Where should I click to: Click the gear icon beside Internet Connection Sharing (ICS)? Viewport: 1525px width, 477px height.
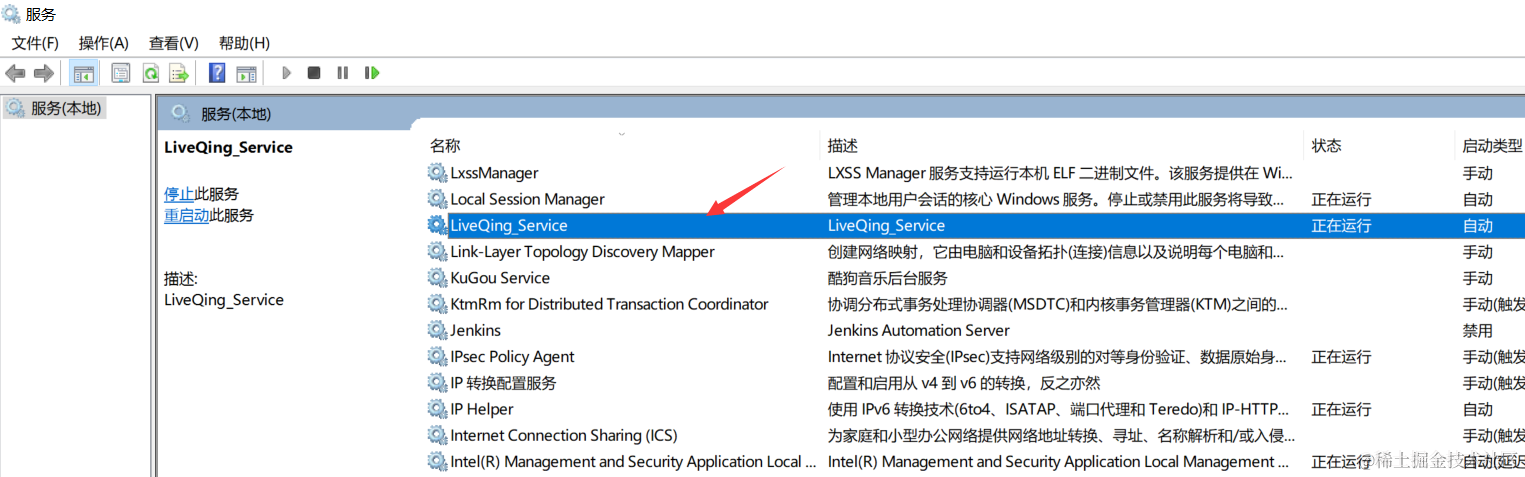[x=437, y=435]
